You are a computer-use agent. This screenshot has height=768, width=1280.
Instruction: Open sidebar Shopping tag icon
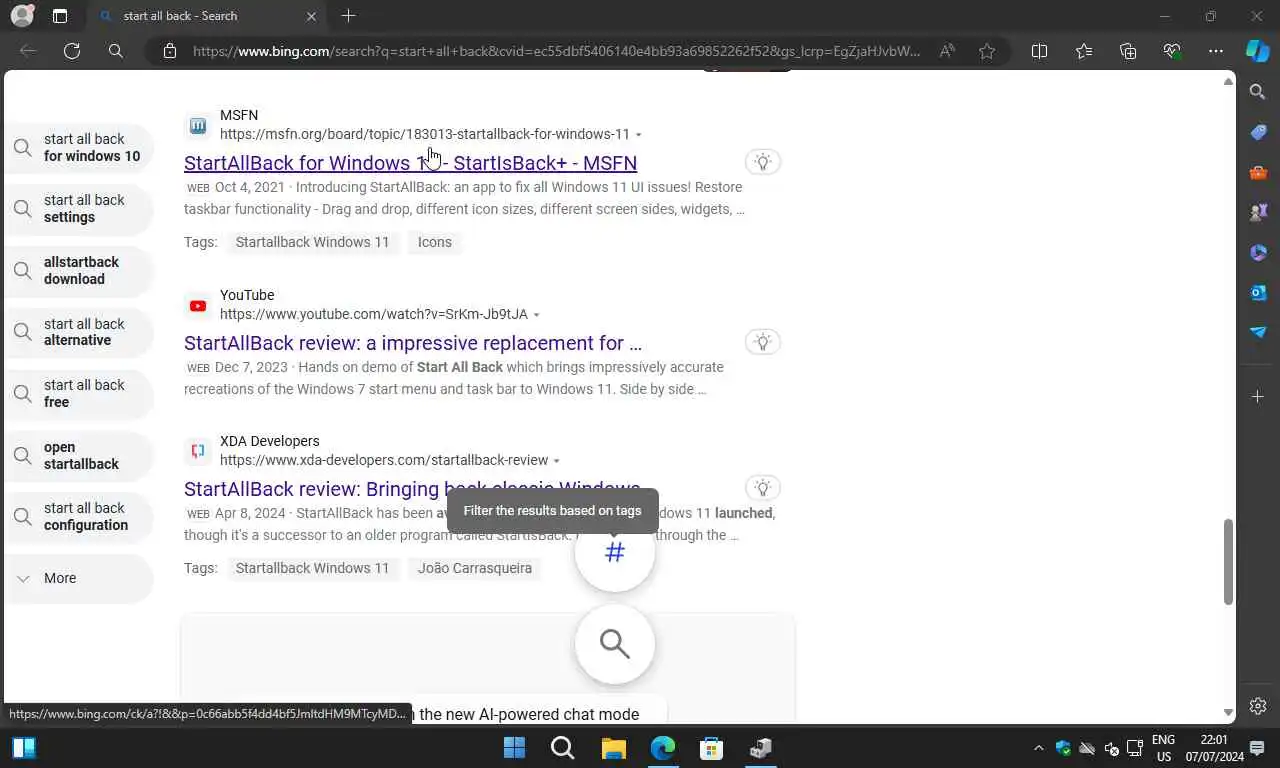pyautogui.click(x=1258, y=132)
